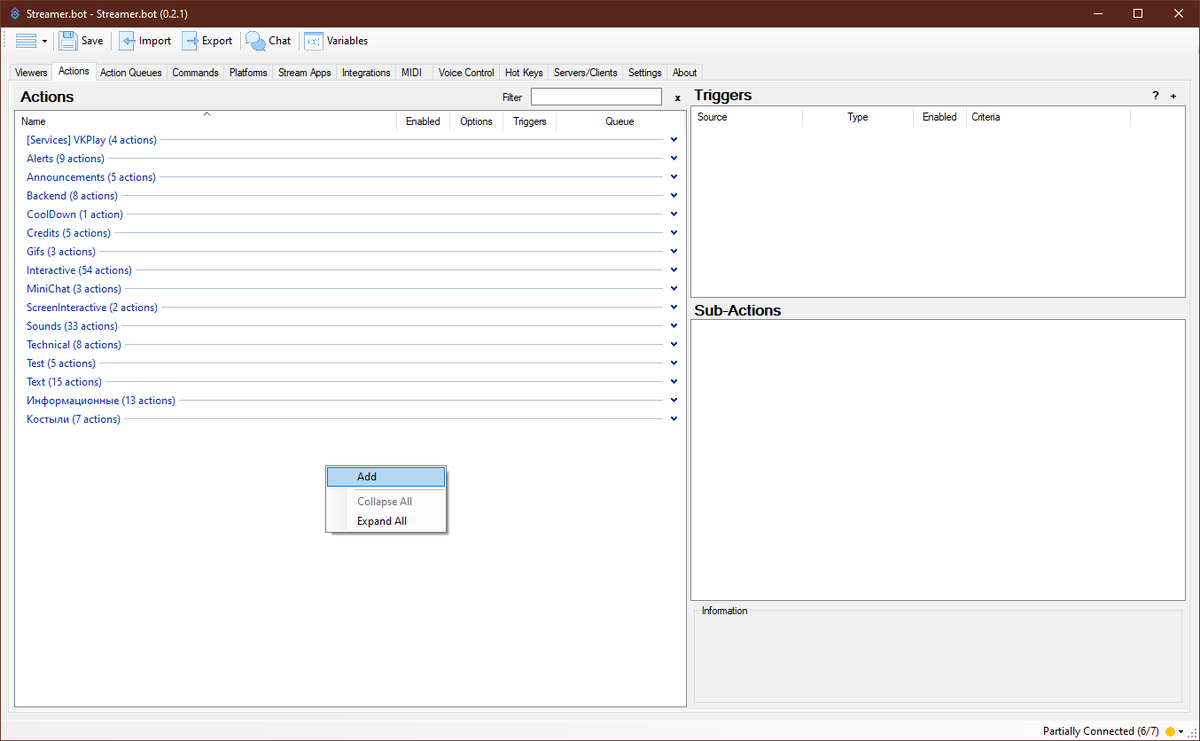Open the Platforms tab
The height and width of the screenshot is (741, 1200).
pos(248,73)
